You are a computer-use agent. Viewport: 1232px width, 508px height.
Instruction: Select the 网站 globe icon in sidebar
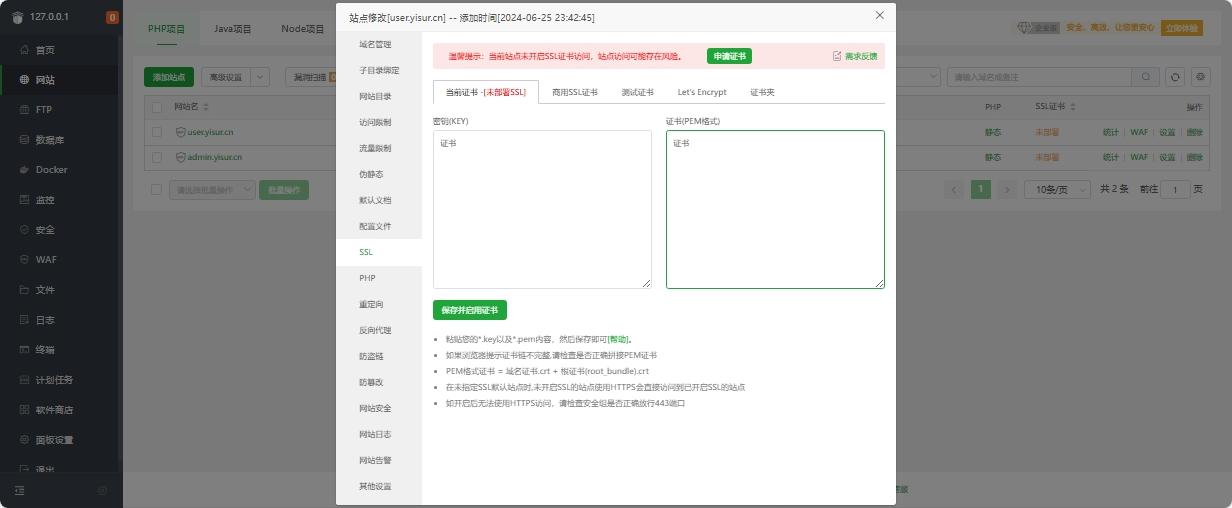click(24, 80)
